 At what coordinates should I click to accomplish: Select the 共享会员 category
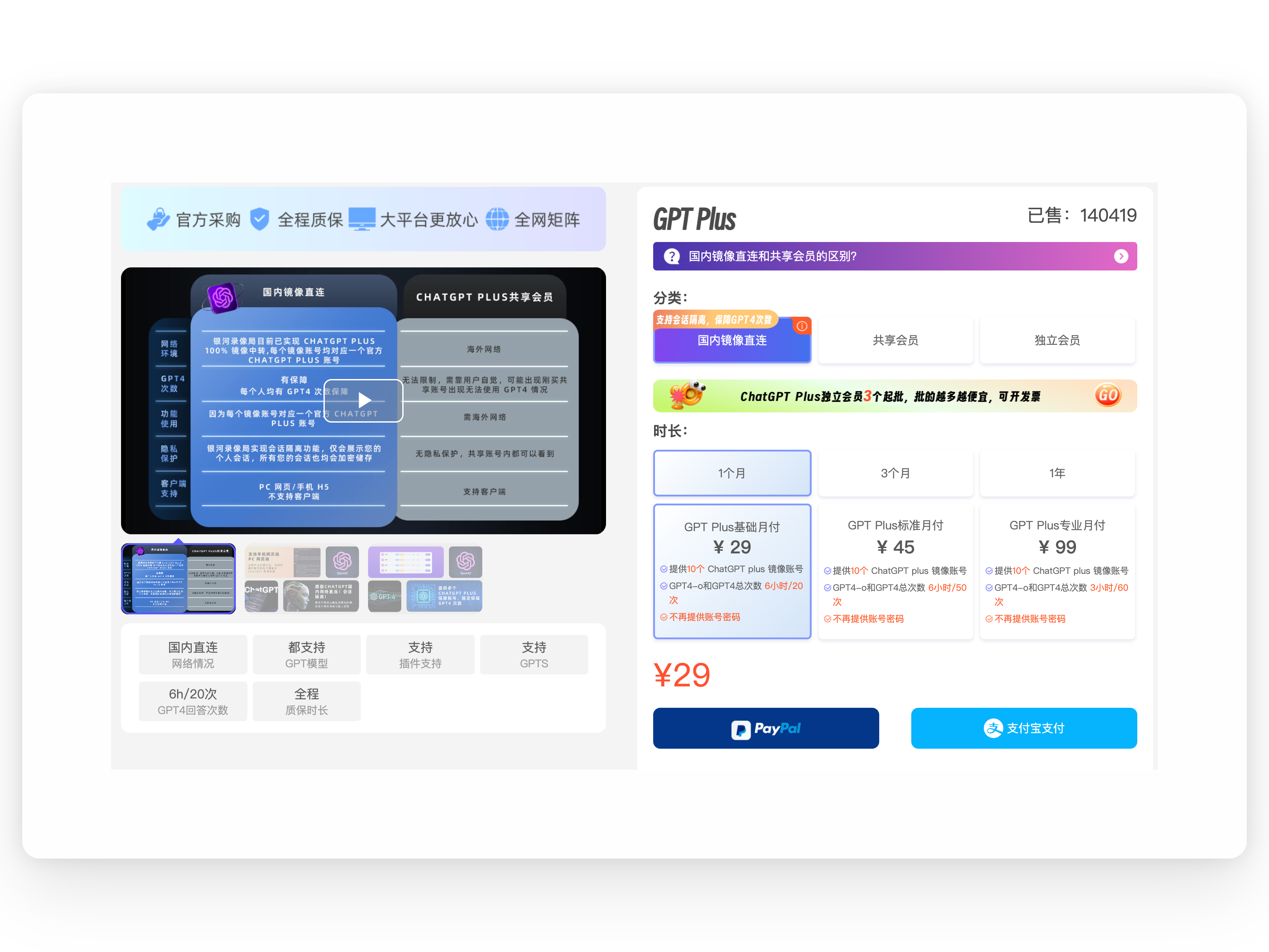click(x=895, y=341)
